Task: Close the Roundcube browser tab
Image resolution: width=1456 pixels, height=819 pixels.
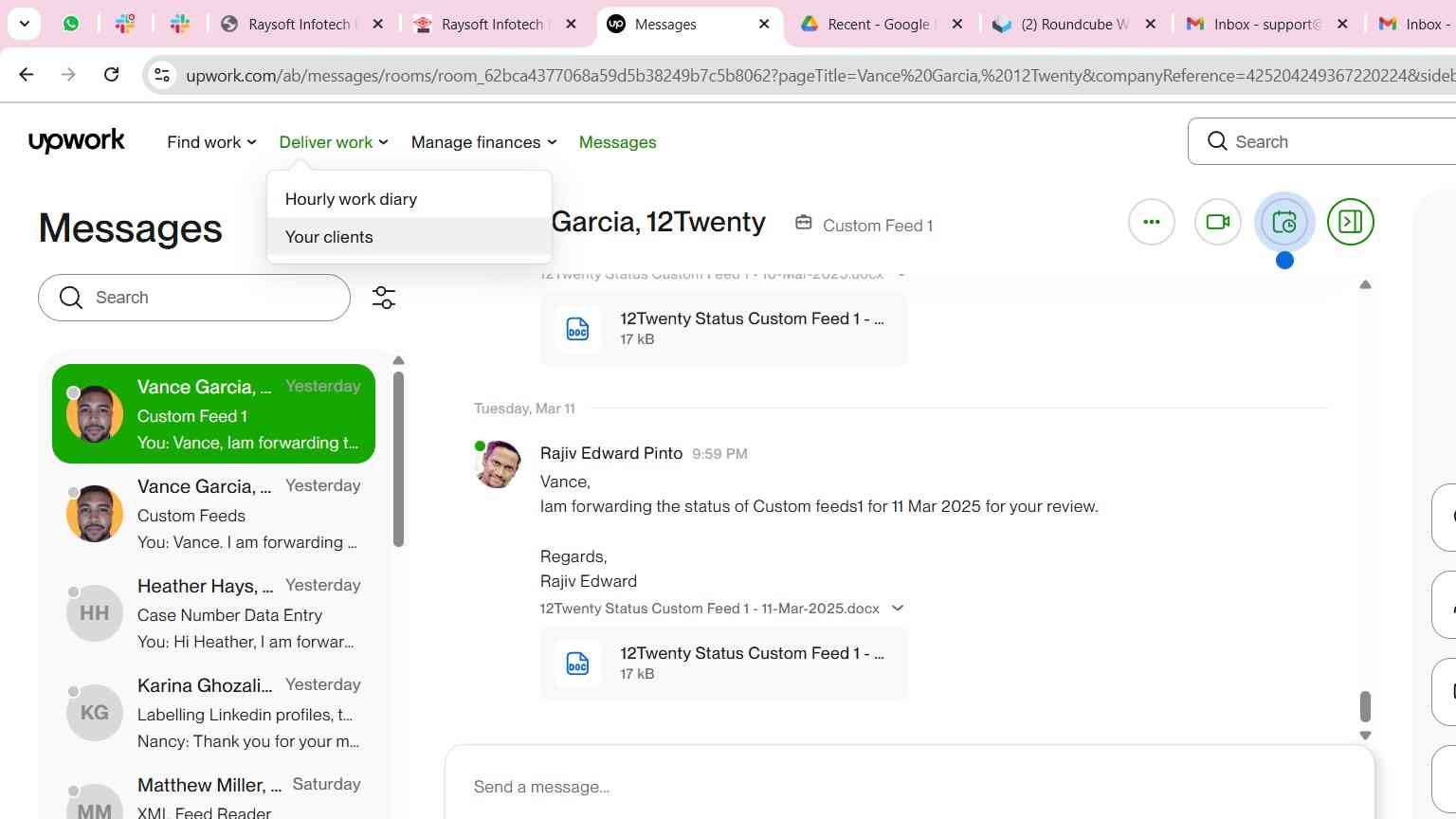Action: coord(1151,24)
